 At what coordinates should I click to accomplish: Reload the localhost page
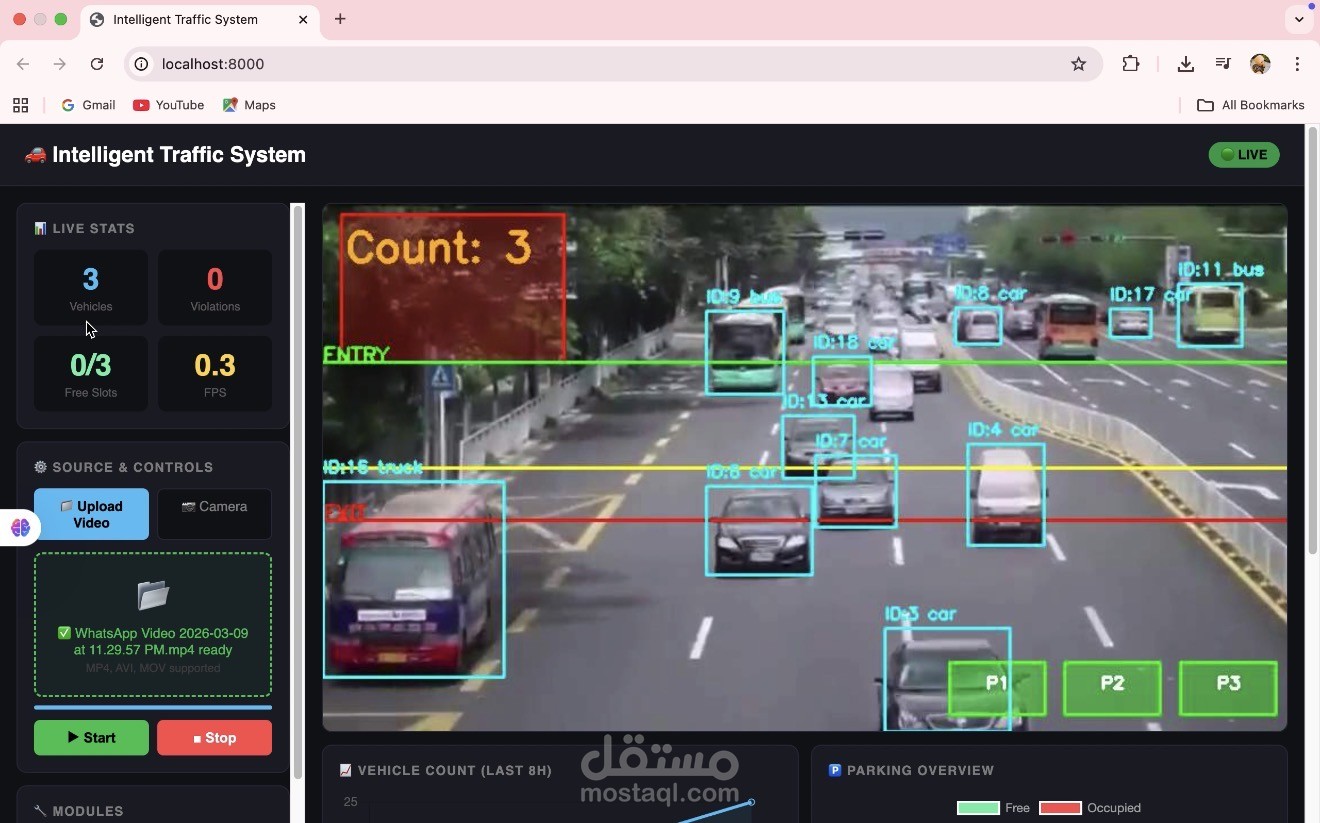tap(97, 64)
